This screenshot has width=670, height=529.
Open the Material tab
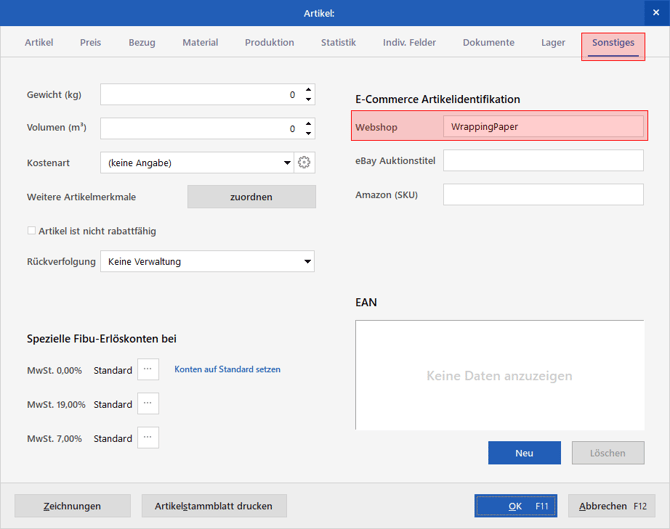click(200, 42)
